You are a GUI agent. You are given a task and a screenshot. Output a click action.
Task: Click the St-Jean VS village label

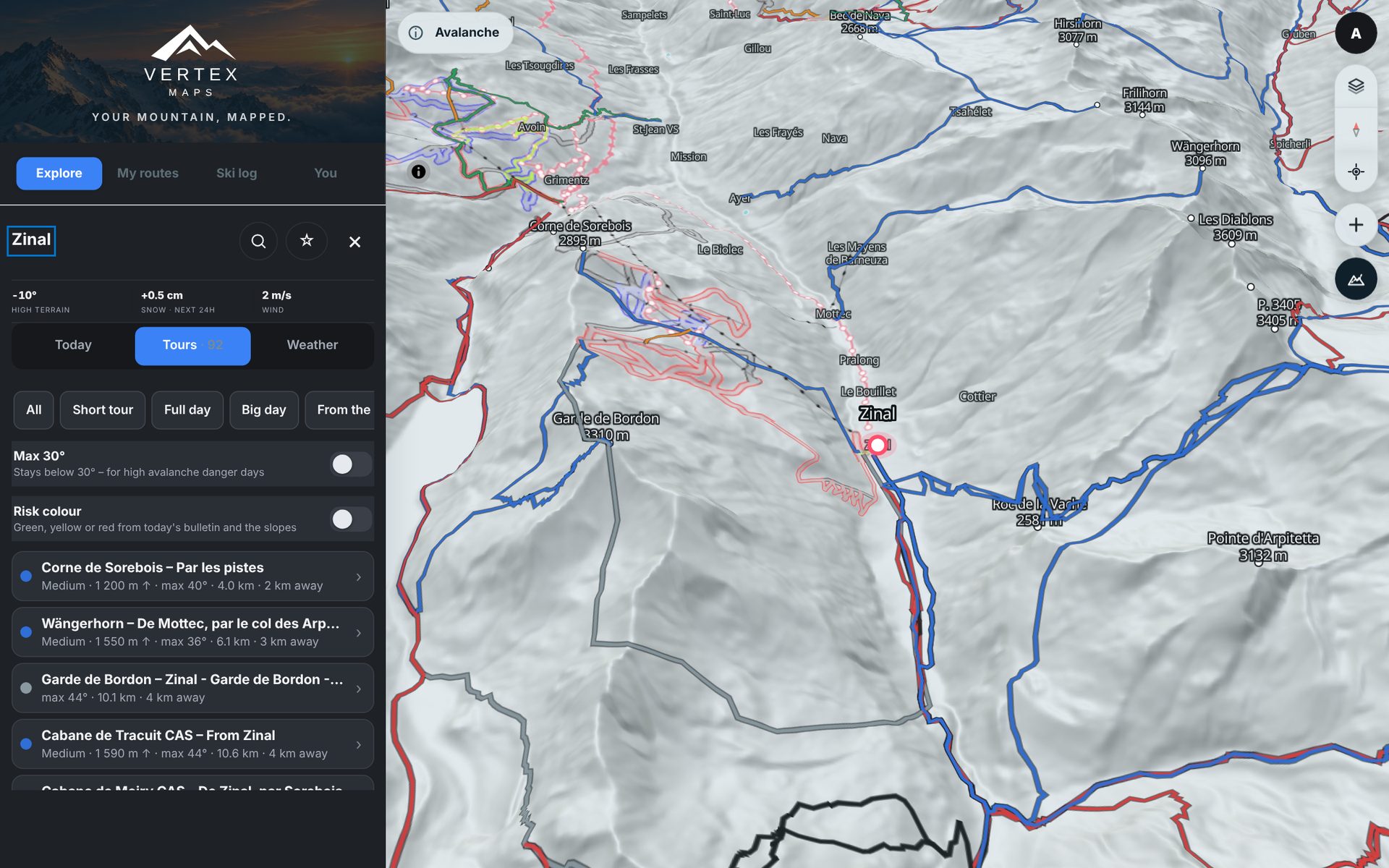[655, 129]
